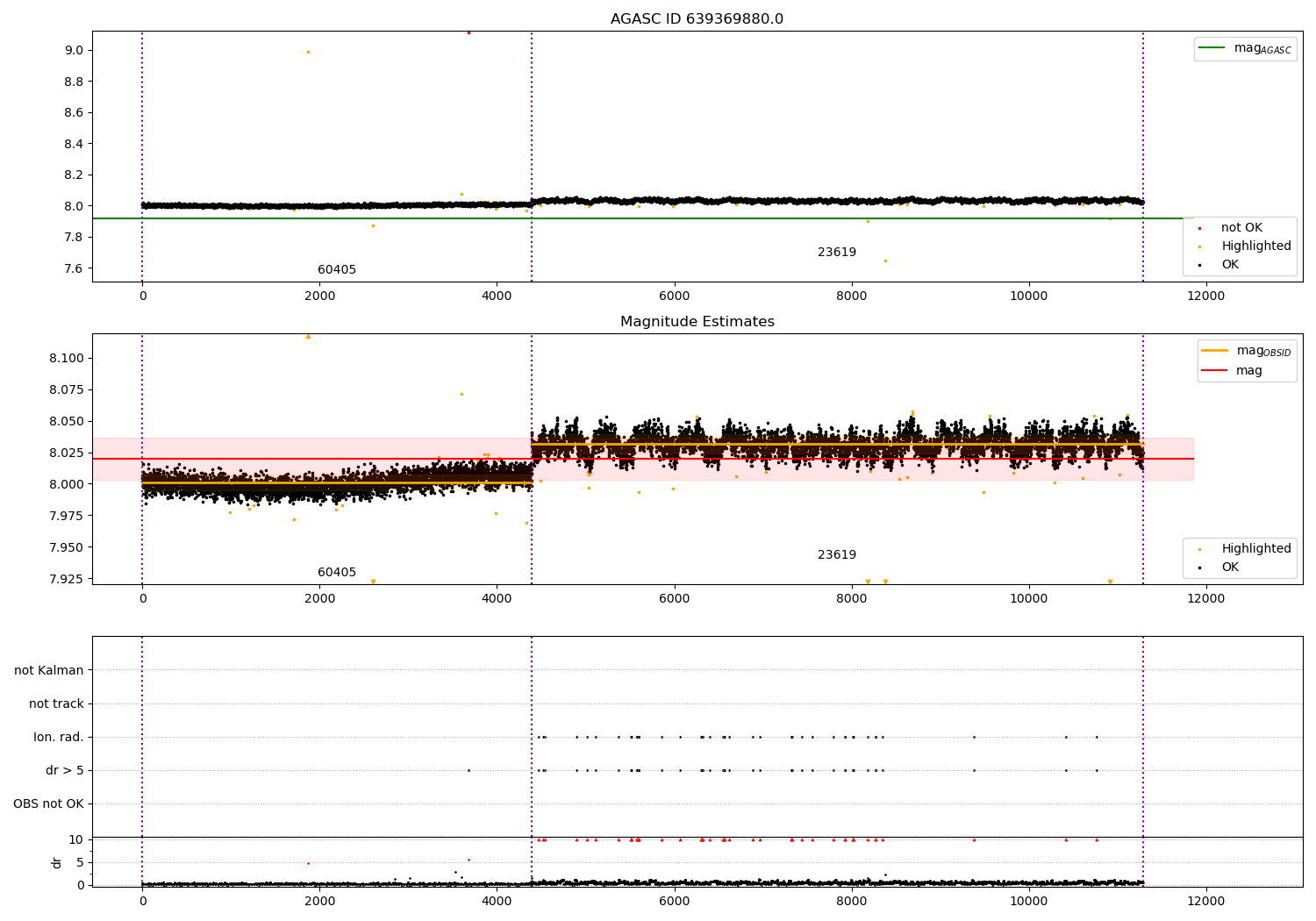The image size is (1316, 921).
Task: Click 'Highlighted' in the top plot legend
Action: (1246, 246)
